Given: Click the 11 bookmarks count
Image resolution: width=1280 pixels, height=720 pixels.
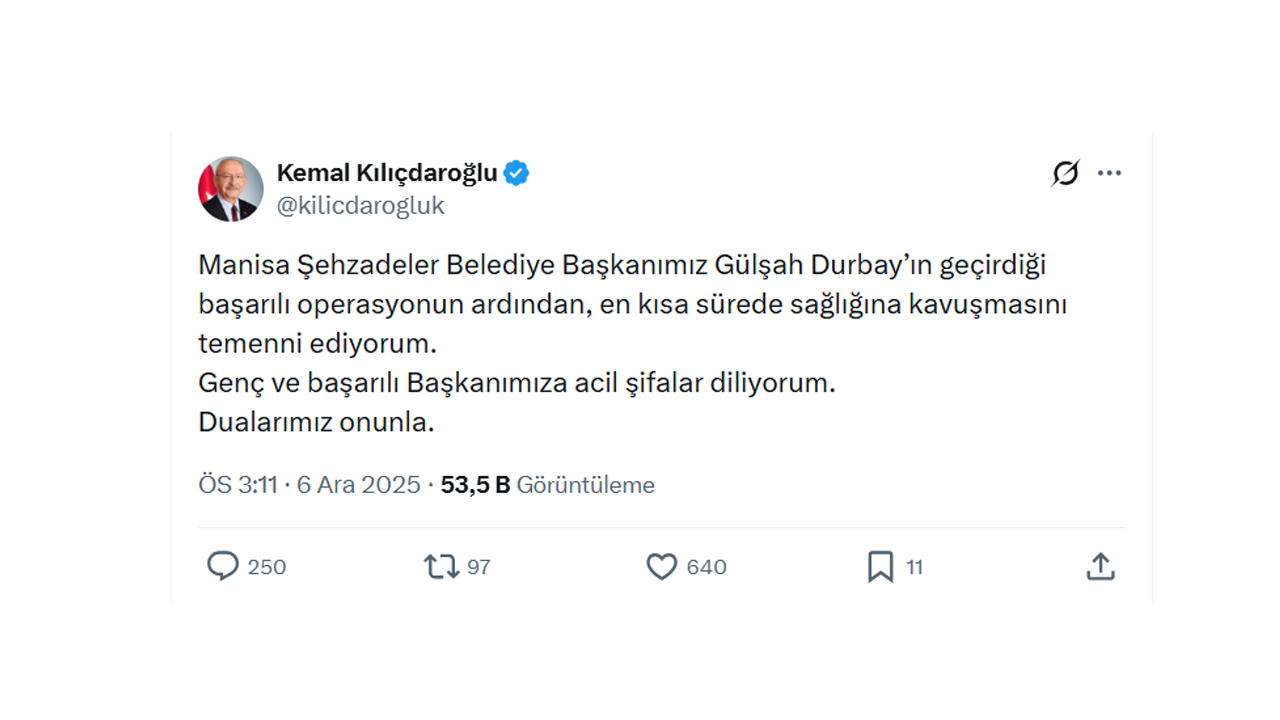Looking at the screenshot, I should pyautogui.click(x=915, y=567).
